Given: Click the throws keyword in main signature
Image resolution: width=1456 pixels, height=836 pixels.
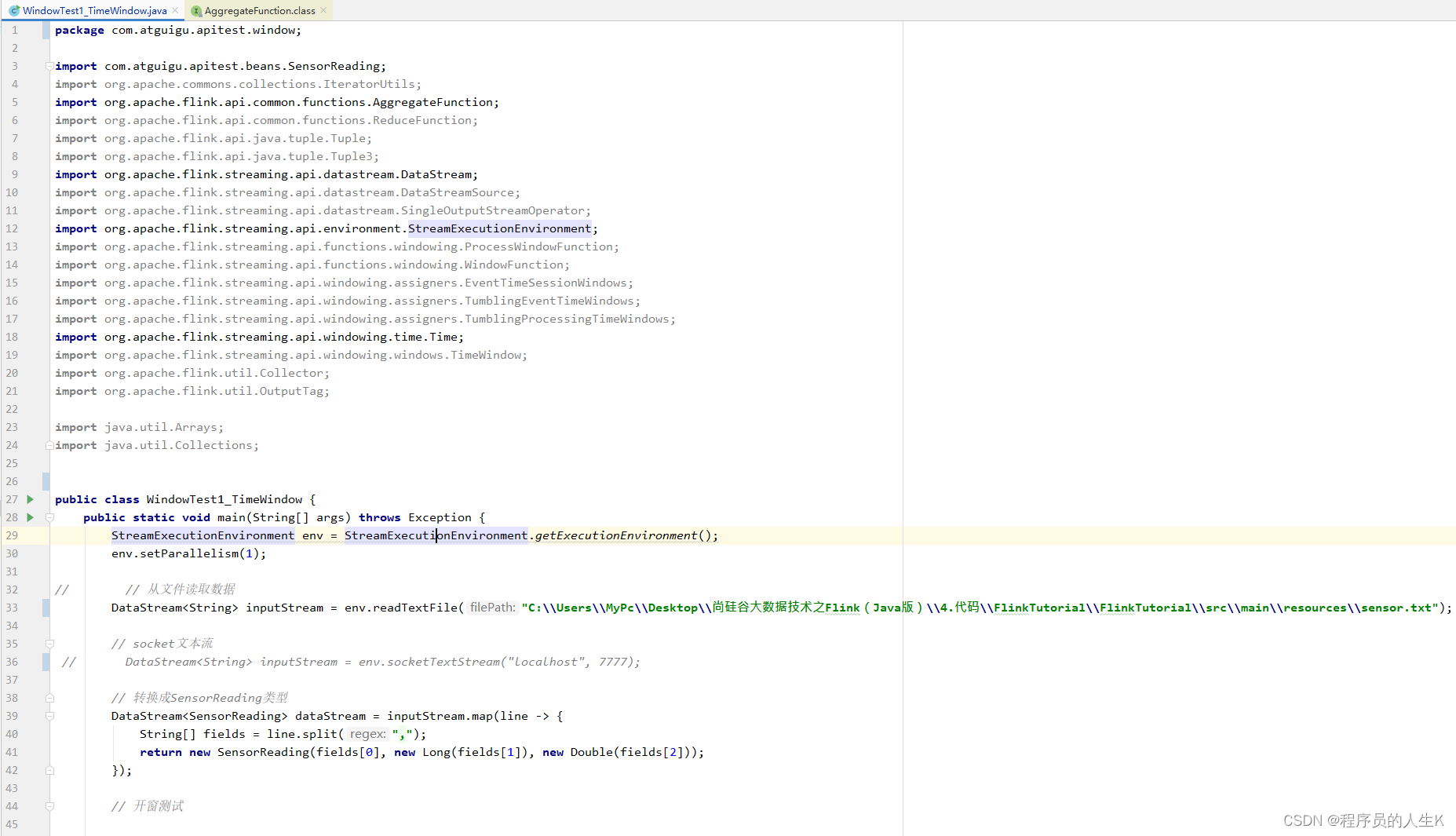Looking at the screenshot, I should (x=380, y=517).
